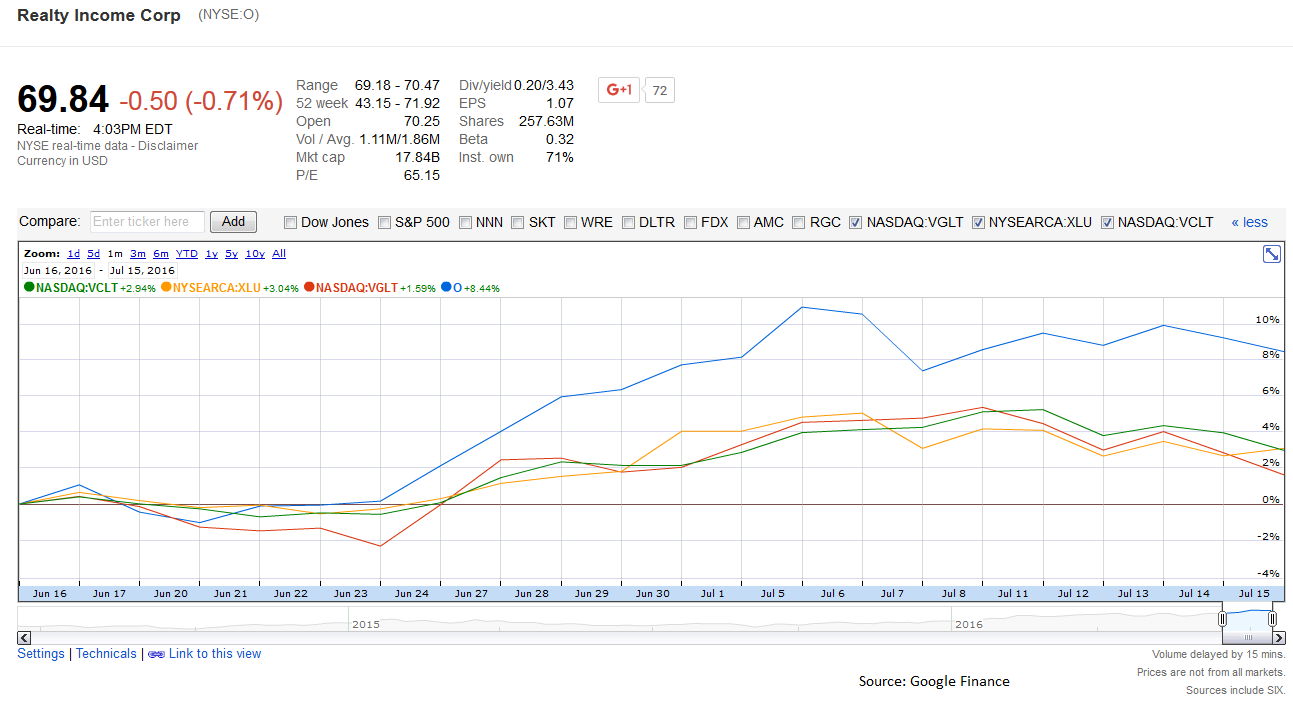Click the orange NYSEARCA:XLU legend marker
This screenshot has height=711, width=1293.
click(166, 287)
